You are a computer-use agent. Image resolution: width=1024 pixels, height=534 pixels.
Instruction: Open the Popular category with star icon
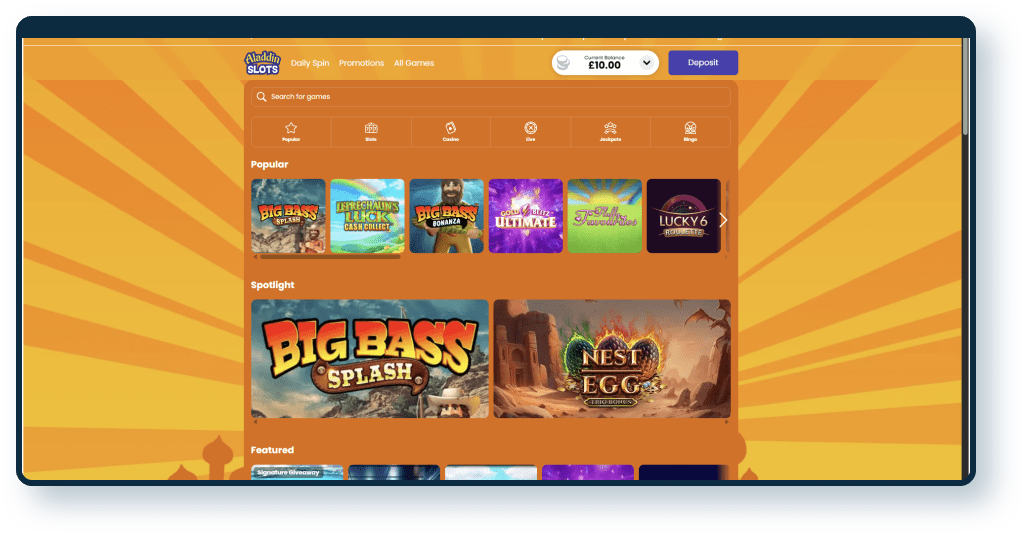(x=291, y=131)
